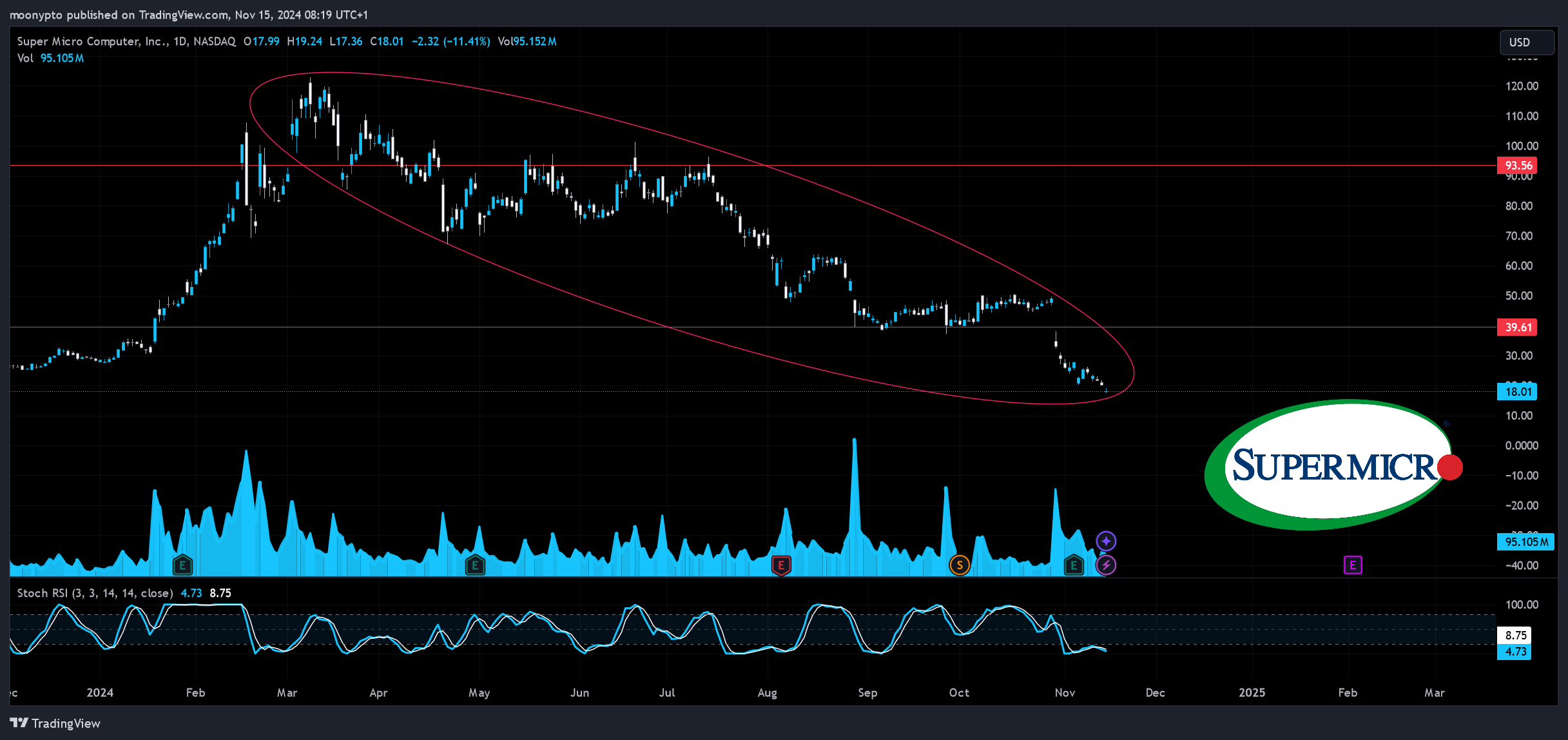This screenshot has height=740, width=1568.
Task: Click the 2025 label on time axis
Action: [1252, 692]
